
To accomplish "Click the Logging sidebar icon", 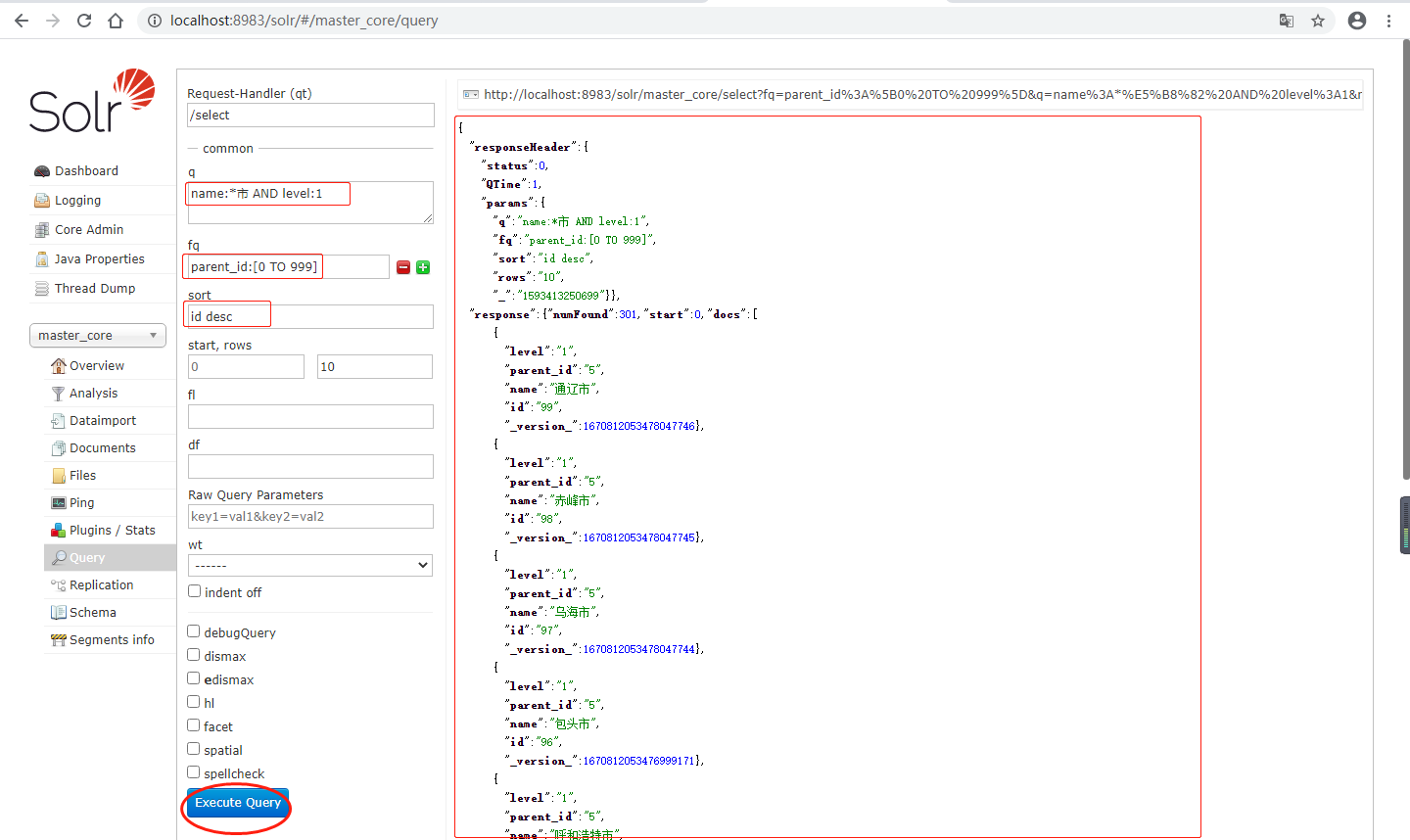I will (42, 201).
